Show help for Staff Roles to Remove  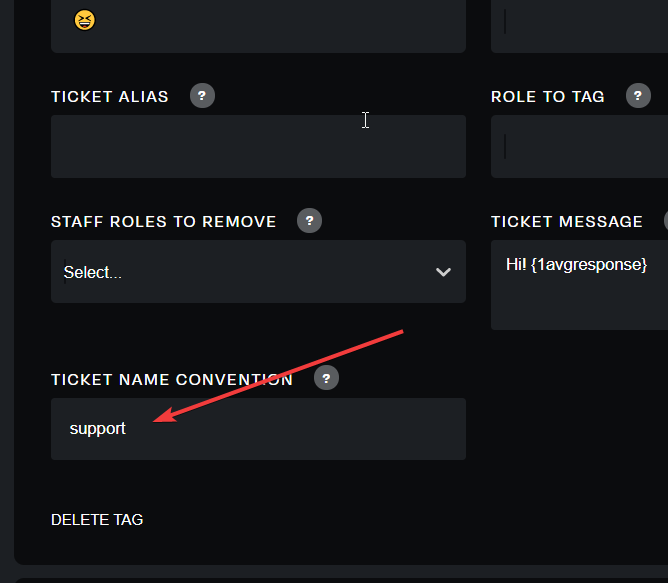(309, 220)
